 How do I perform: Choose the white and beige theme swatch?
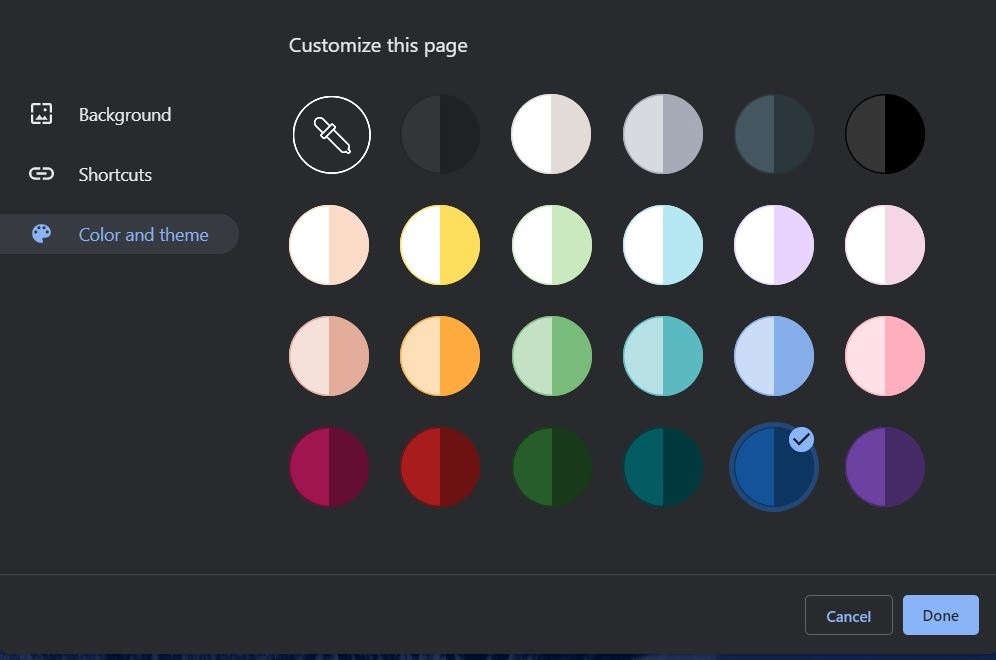point(551,134)
